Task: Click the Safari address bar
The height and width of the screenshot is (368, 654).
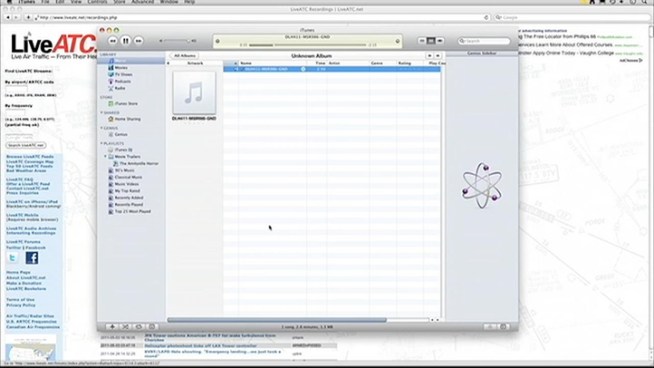Action: tap(262, 18)
